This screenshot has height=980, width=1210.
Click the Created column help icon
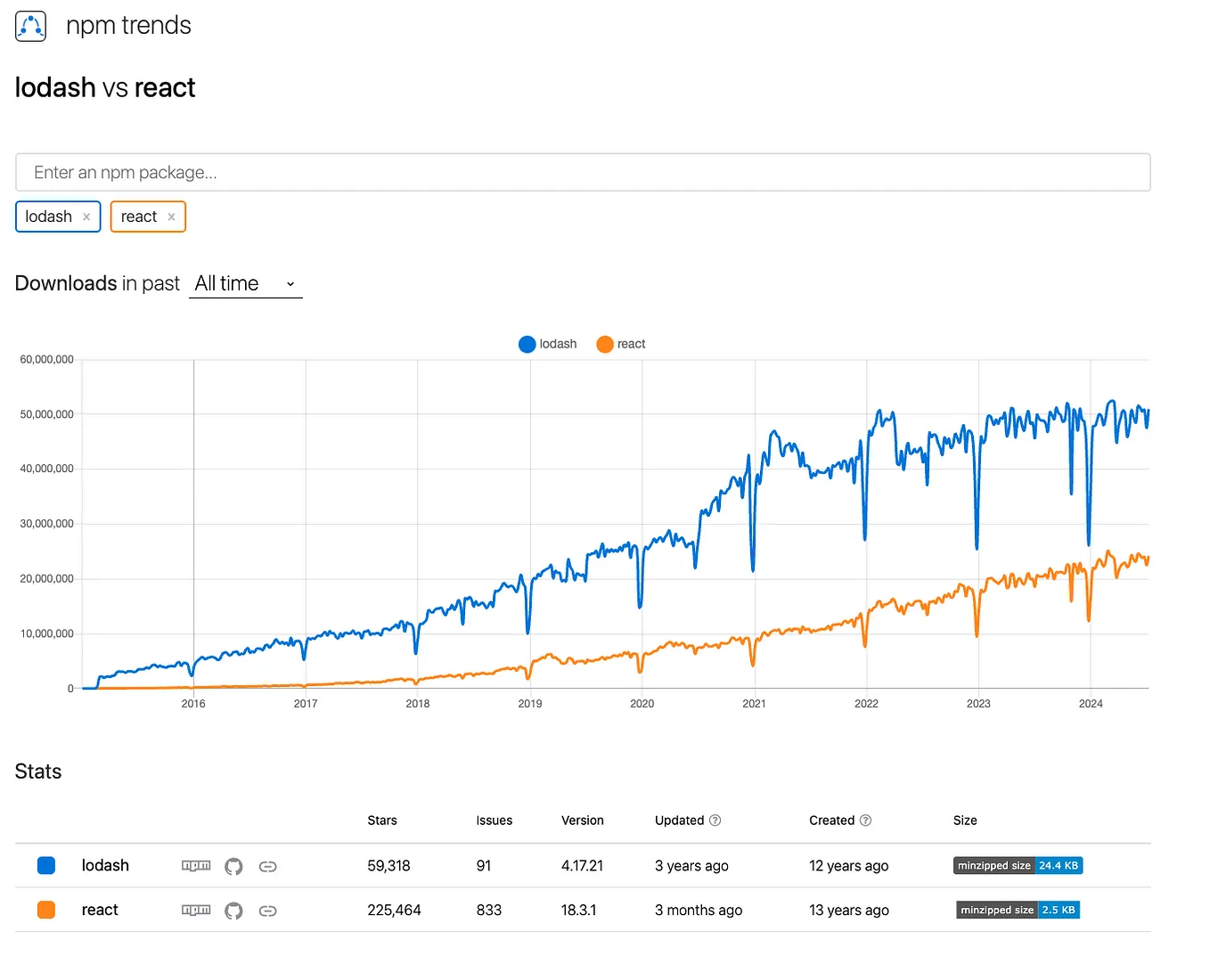(x=865, y=821)
